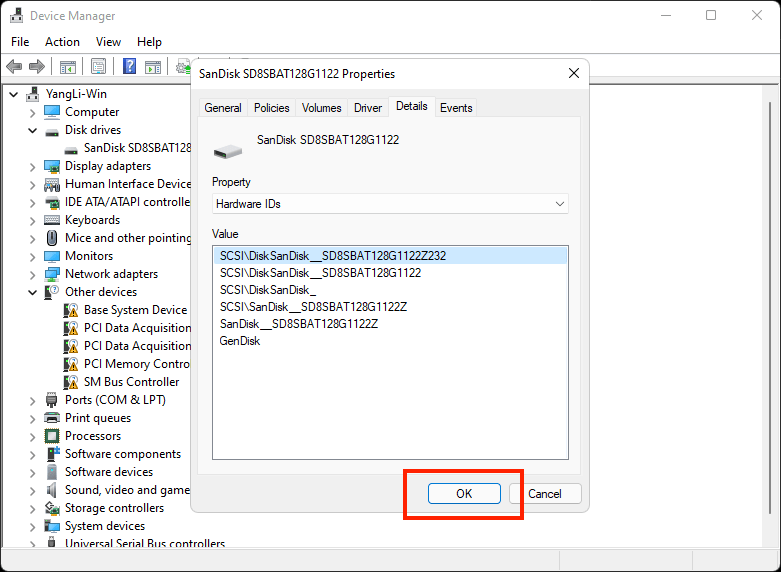Select the Display adapters category icon
The height and width of the screenshot is (572, 781).
52,166
